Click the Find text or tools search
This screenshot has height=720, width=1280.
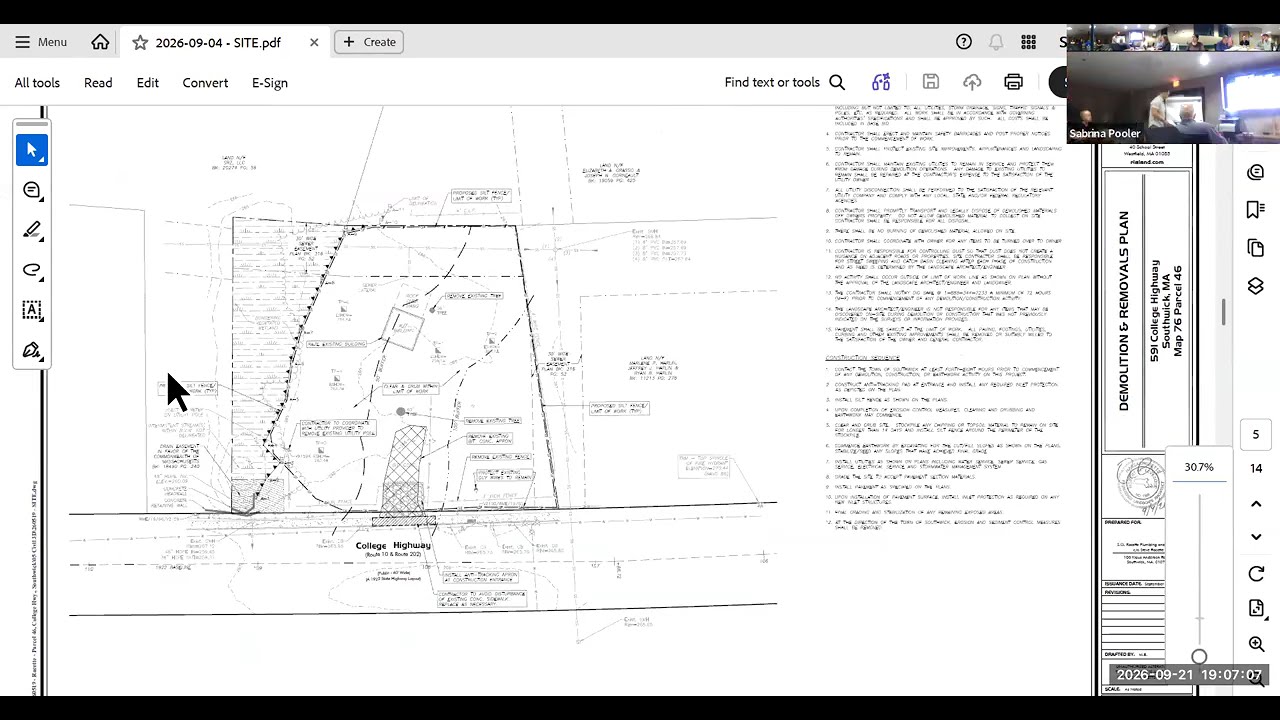pyautogui.click(x=785, y=83)
